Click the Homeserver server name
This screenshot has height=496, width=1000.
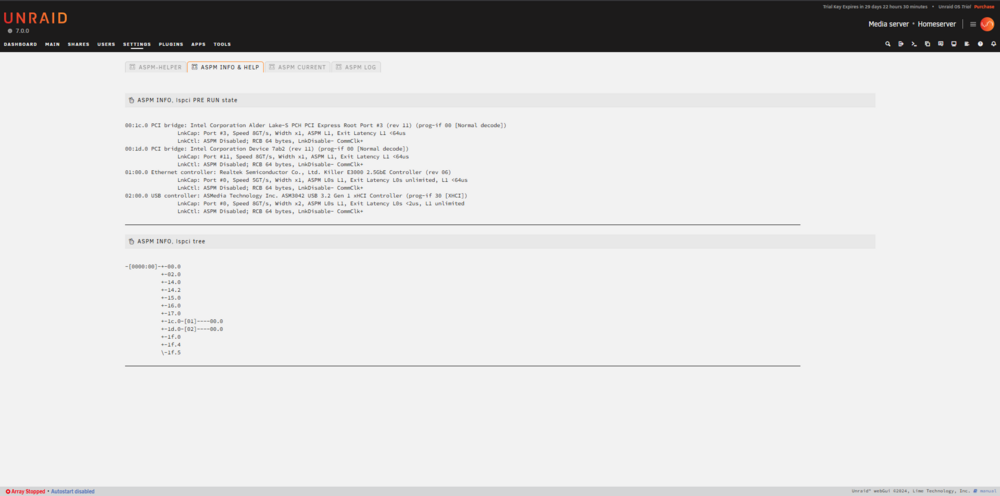[937, 24]
